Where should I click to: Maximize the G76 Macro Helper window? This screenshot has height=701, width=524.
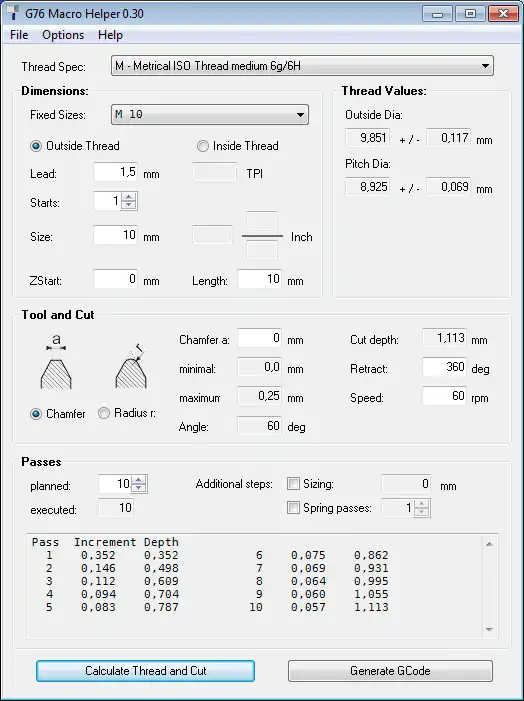pos(470,13)
